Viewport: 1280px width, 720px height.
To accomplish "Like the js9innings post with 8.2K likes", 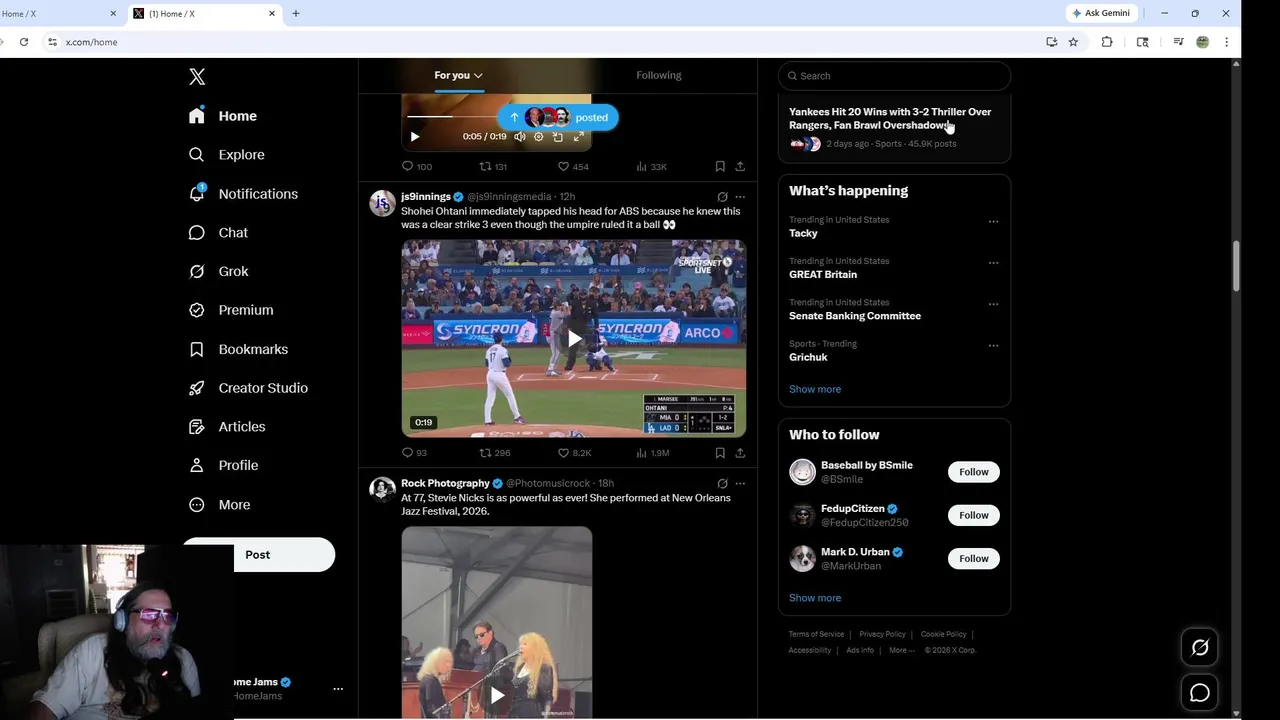I will click(x=574, y=453).
